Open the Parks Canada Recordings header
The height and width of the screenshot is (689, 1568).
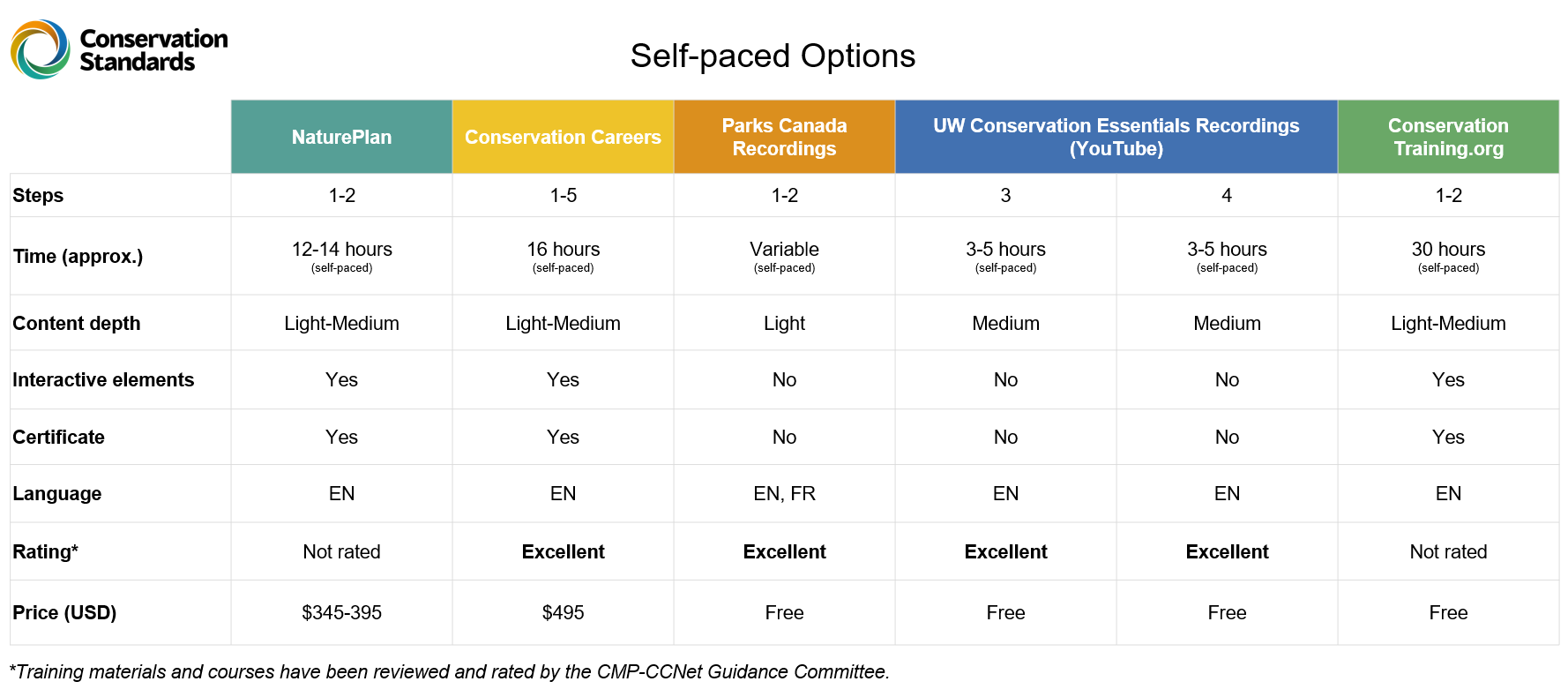point(784,137)
